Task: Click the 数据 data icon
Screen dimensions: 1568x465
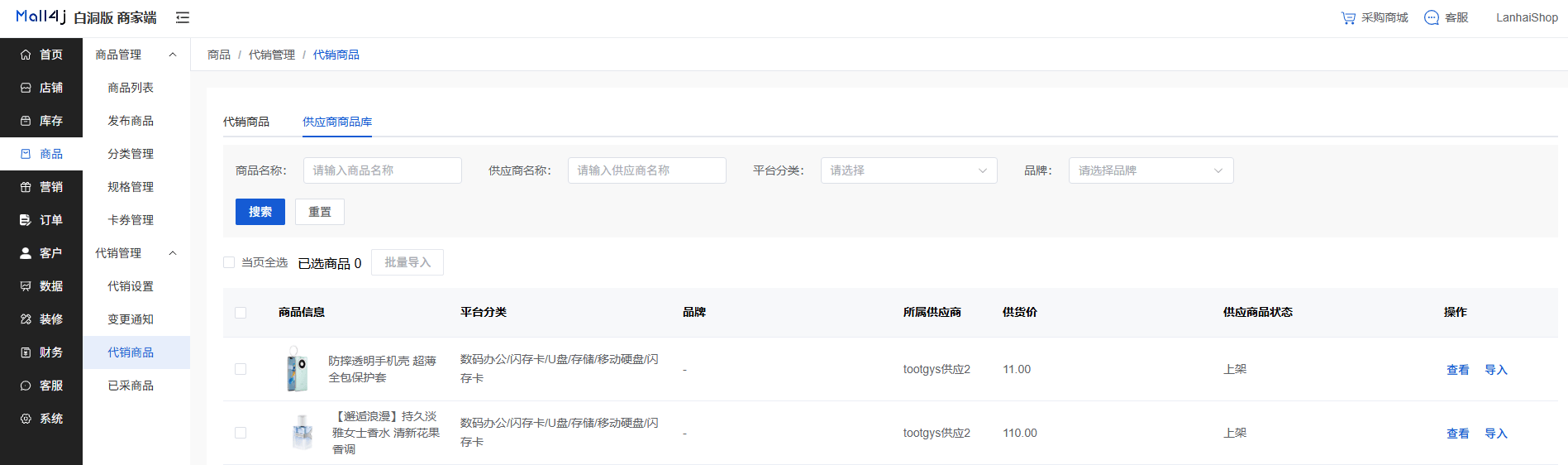Action: [26, 286]
